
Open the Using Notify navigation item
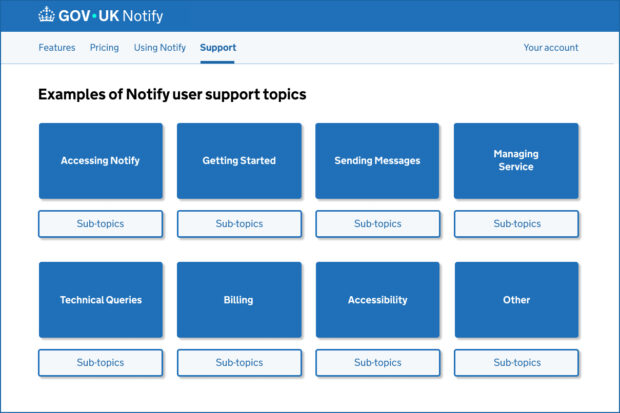160,47
